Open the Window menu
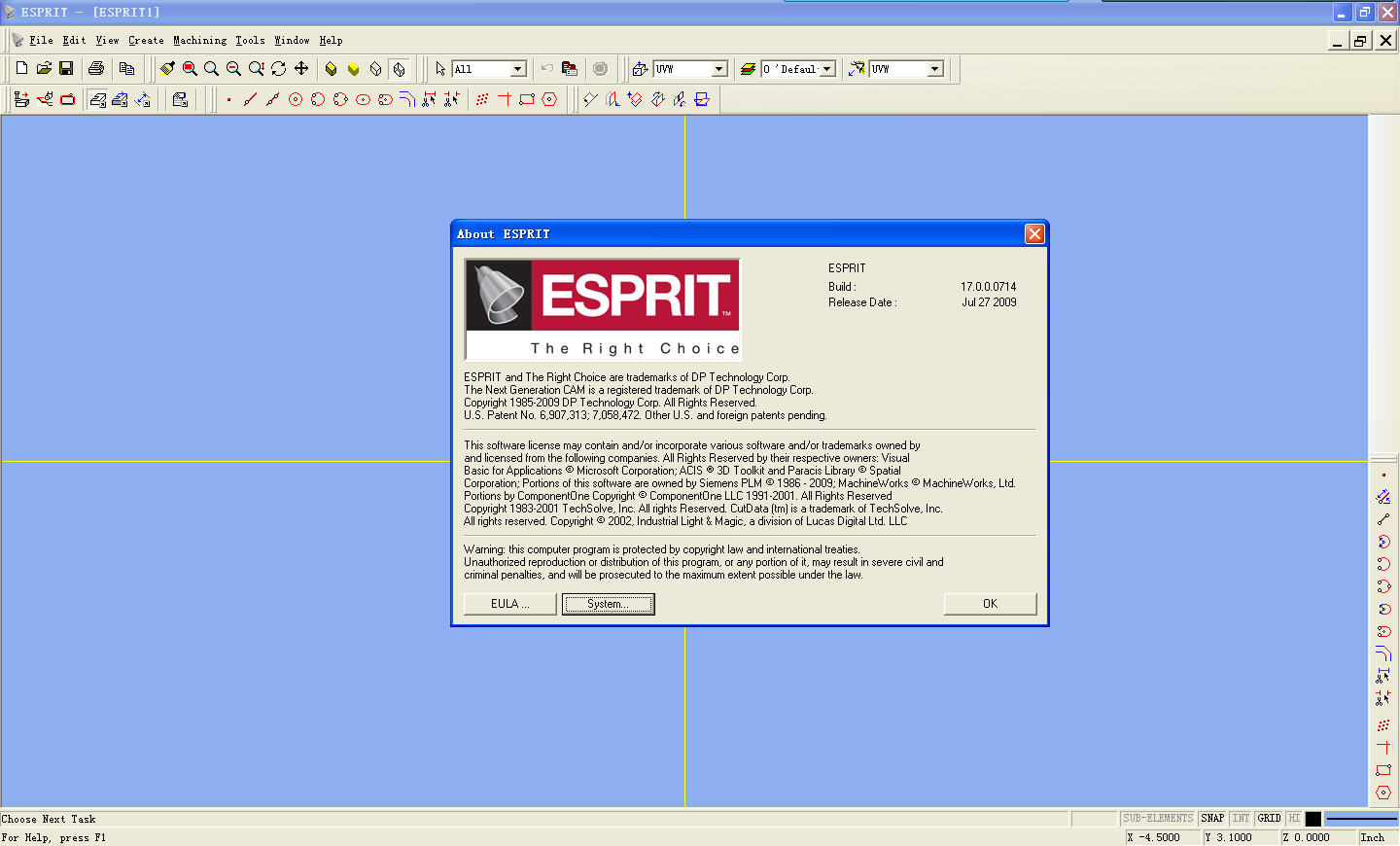 click(292, 40)
